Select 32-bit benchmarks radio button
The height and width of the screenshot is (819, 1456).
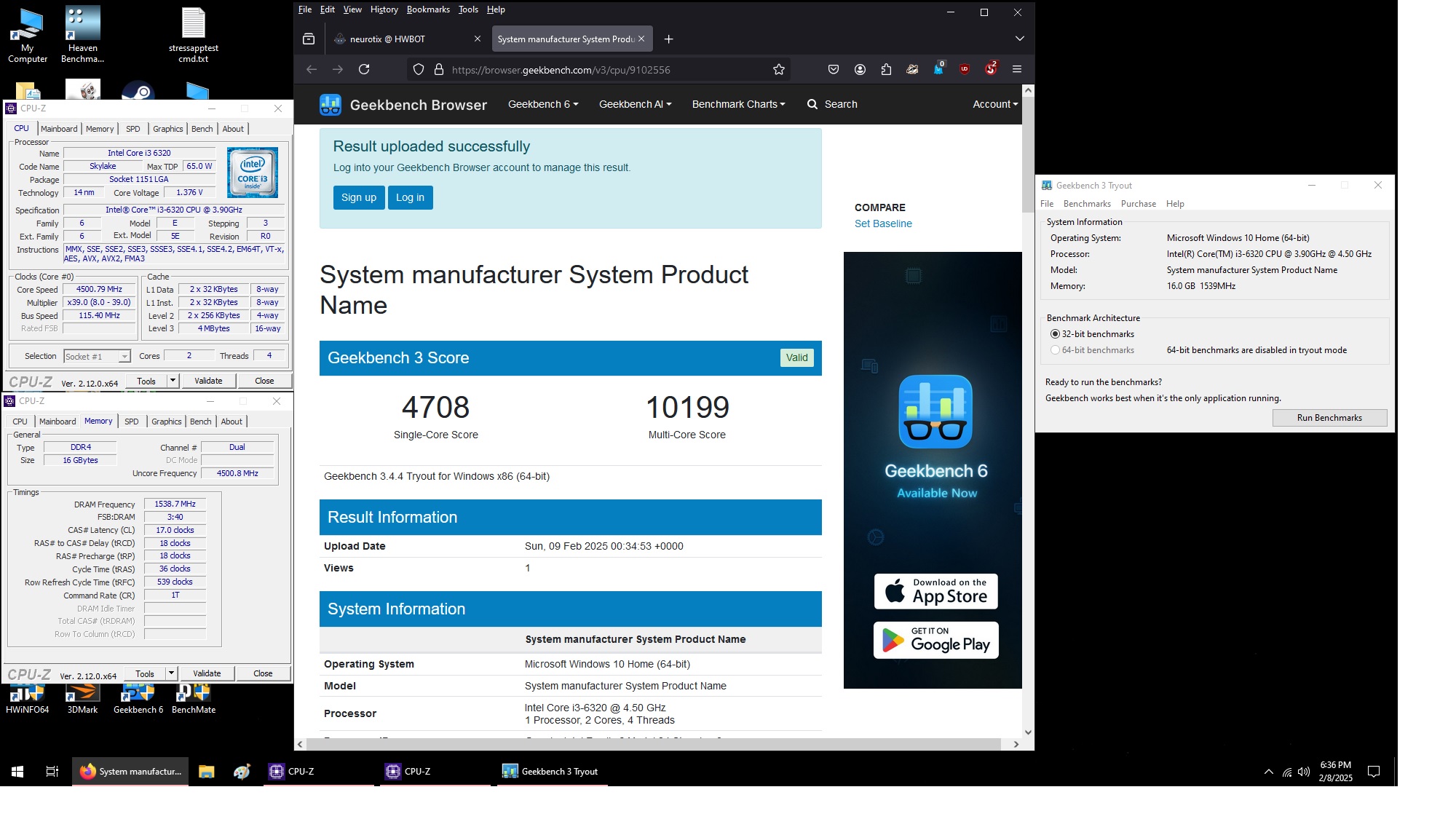1055,334
